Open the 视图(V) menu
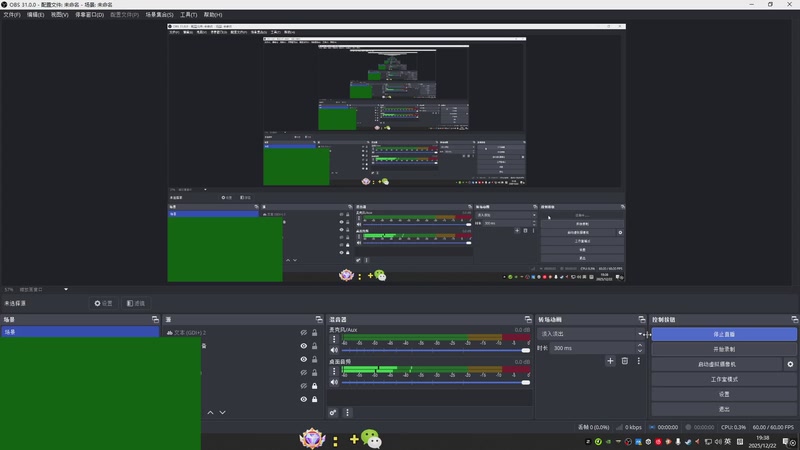 click(x=59, y=15)
